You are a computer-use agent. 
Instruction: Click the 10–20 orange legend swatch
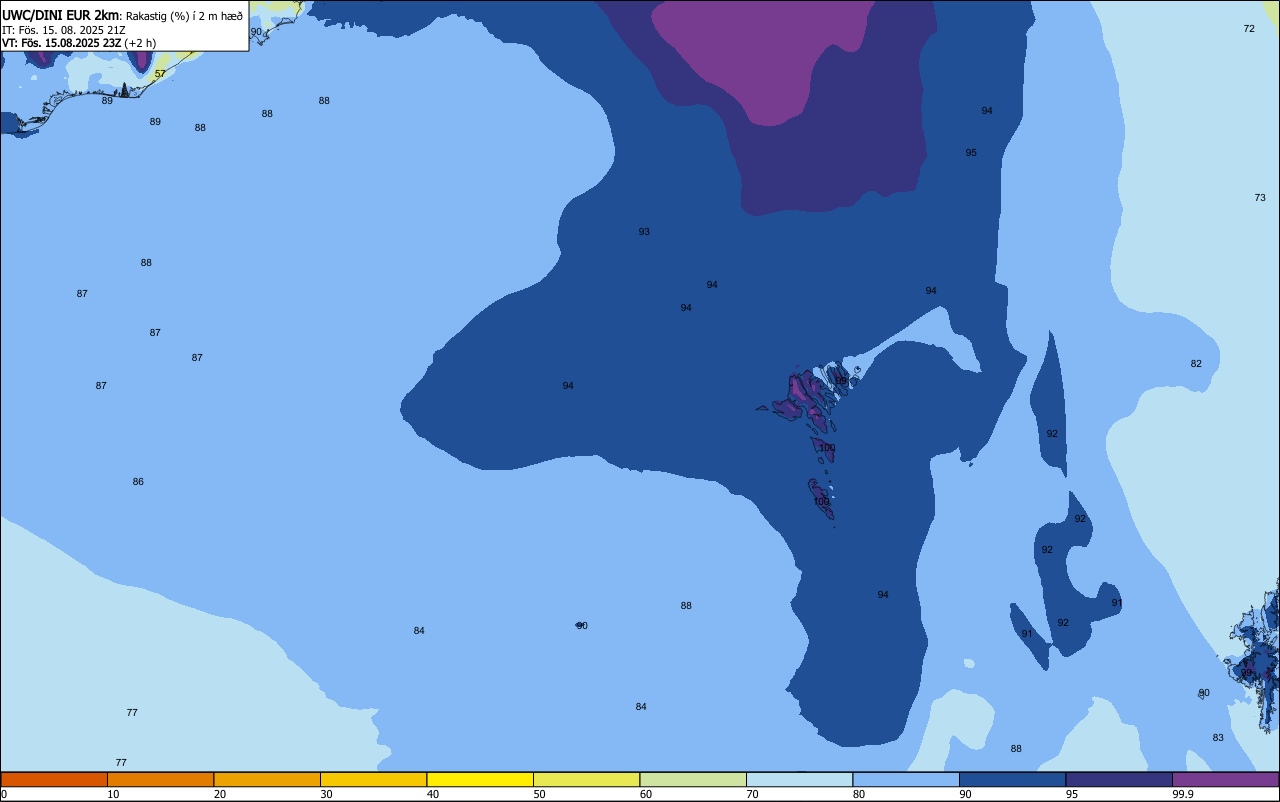[160, 779]
